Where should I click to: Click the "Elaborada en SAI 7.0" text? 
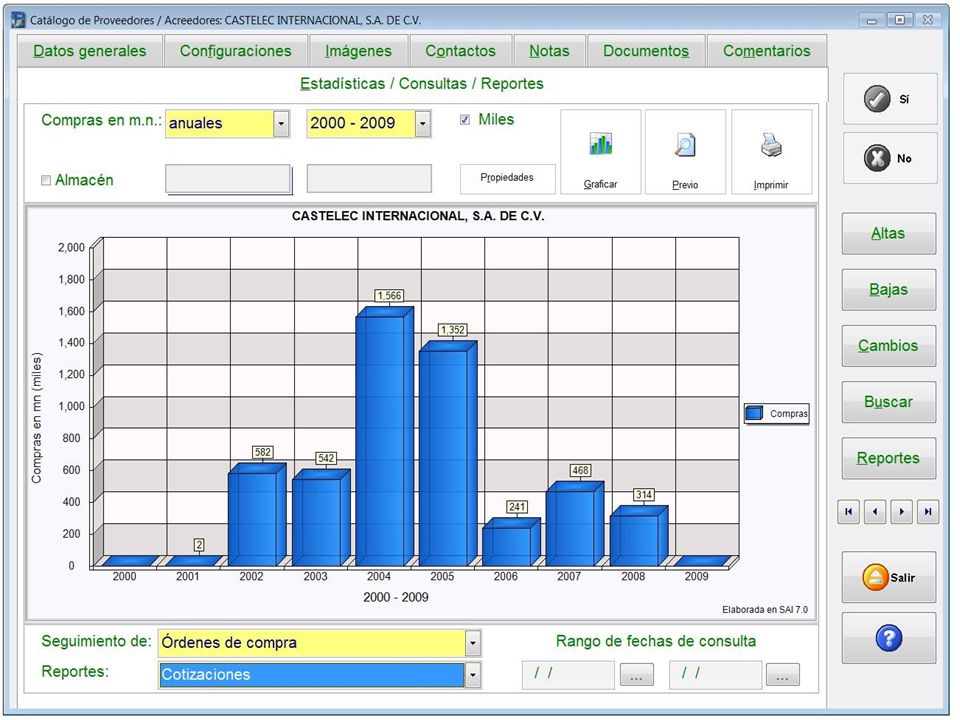tap(765, 610)
